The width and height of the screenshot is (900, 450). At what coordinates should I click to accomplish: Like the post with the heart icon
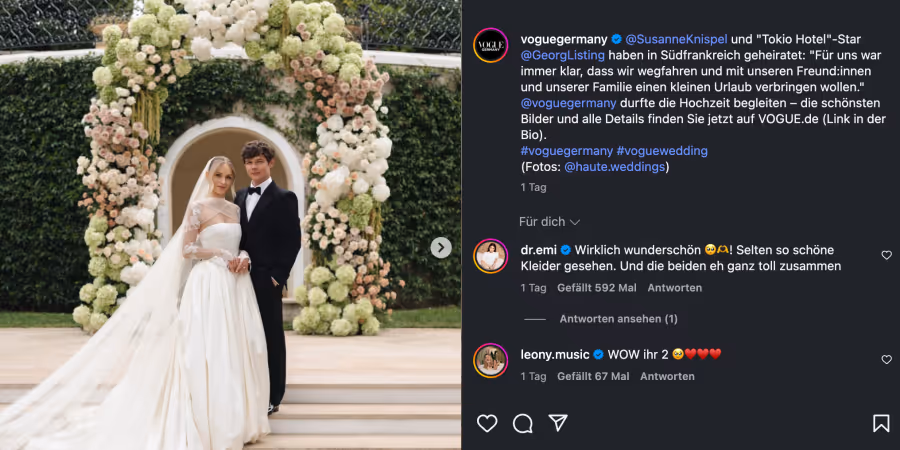[487, 423]
